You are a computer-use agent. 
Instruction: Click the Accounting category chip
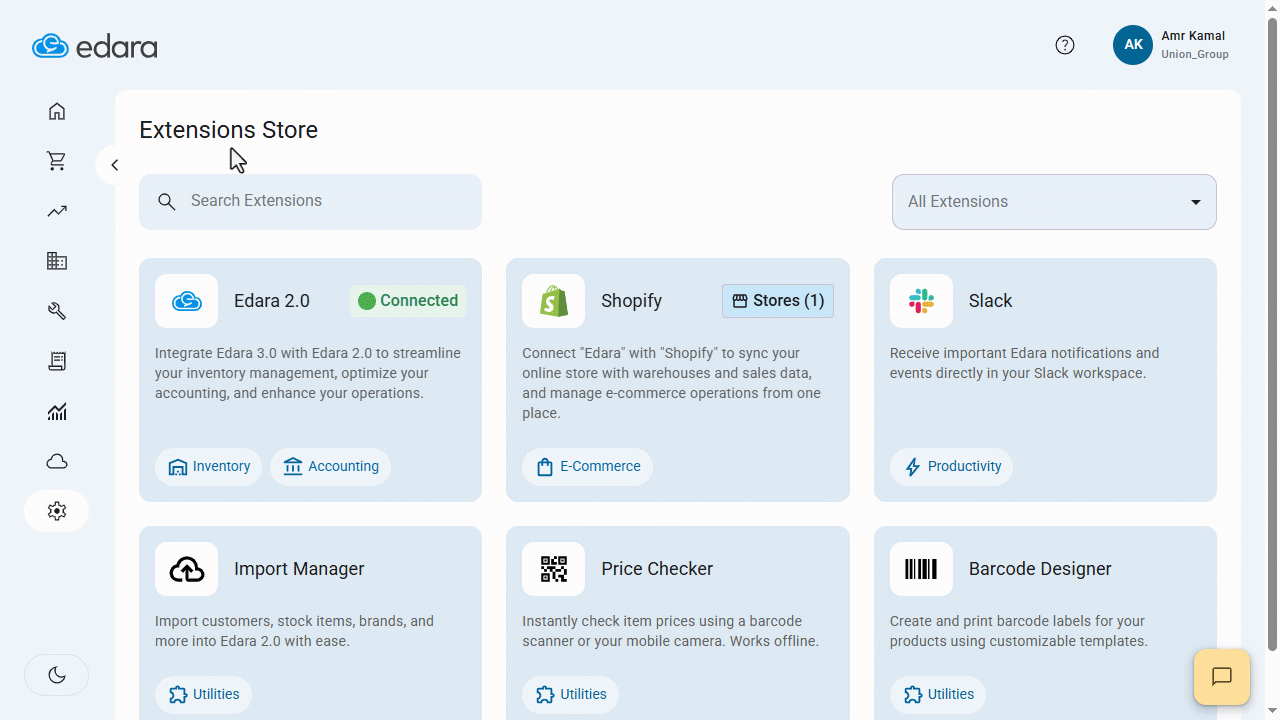click(331, 467)
